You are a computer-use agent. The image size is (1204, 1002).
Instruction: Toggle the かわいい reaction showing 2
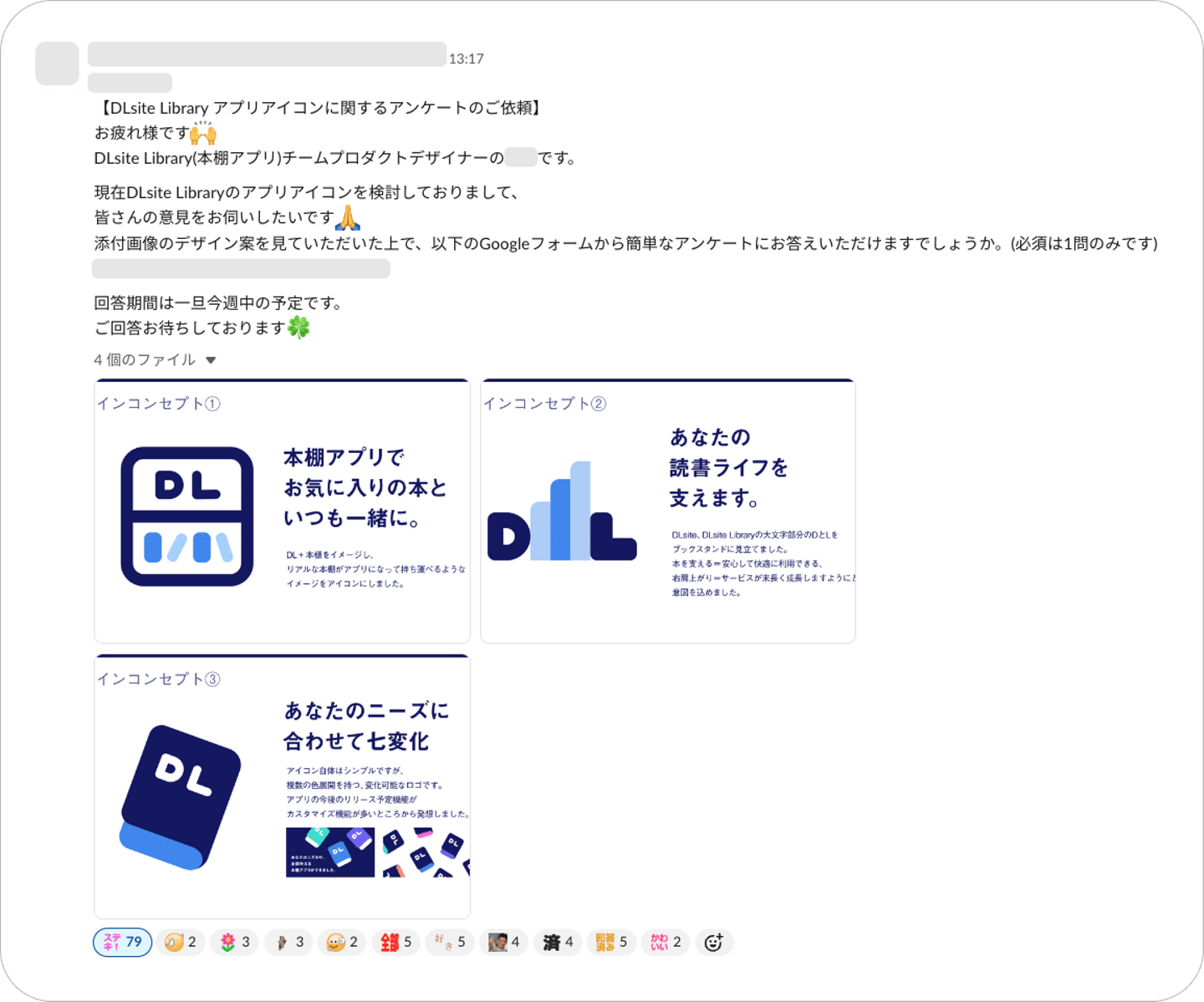tap(666, 942)
